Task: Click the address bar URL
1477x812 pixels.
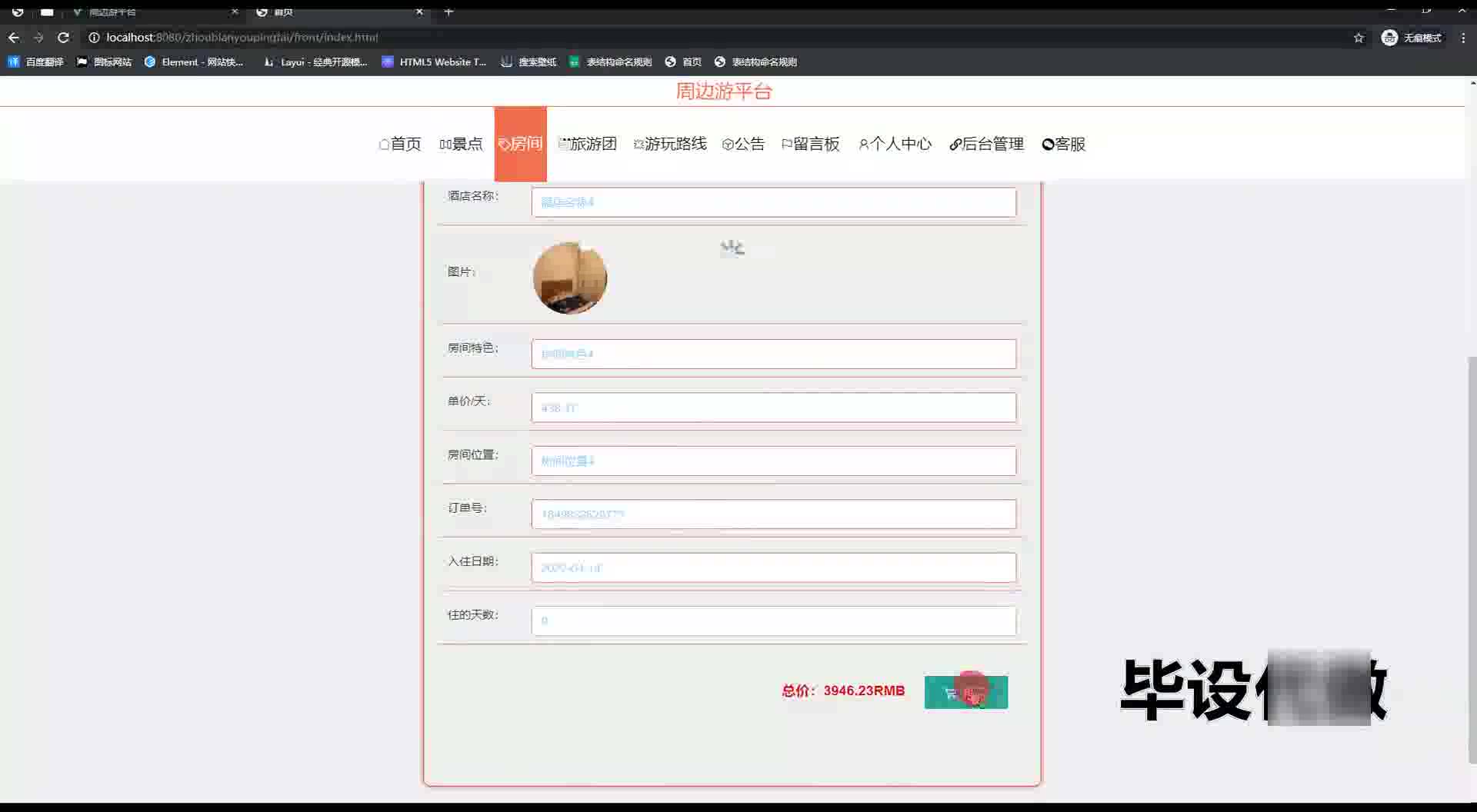Action: tap(242, 37)
